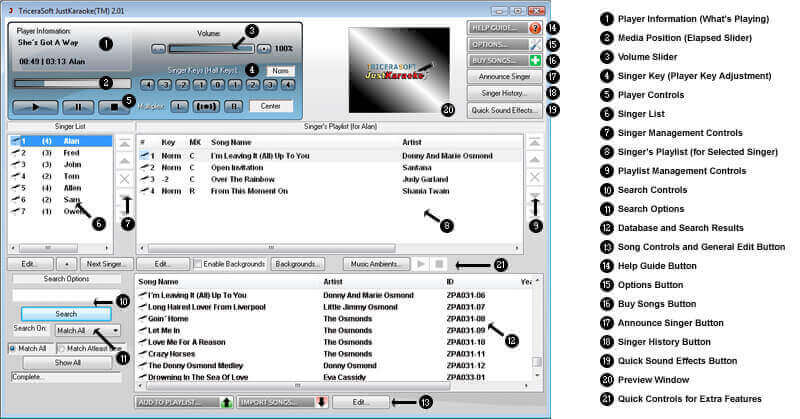
Task: Select singer John in Singer List
Action: click(60, 164)
